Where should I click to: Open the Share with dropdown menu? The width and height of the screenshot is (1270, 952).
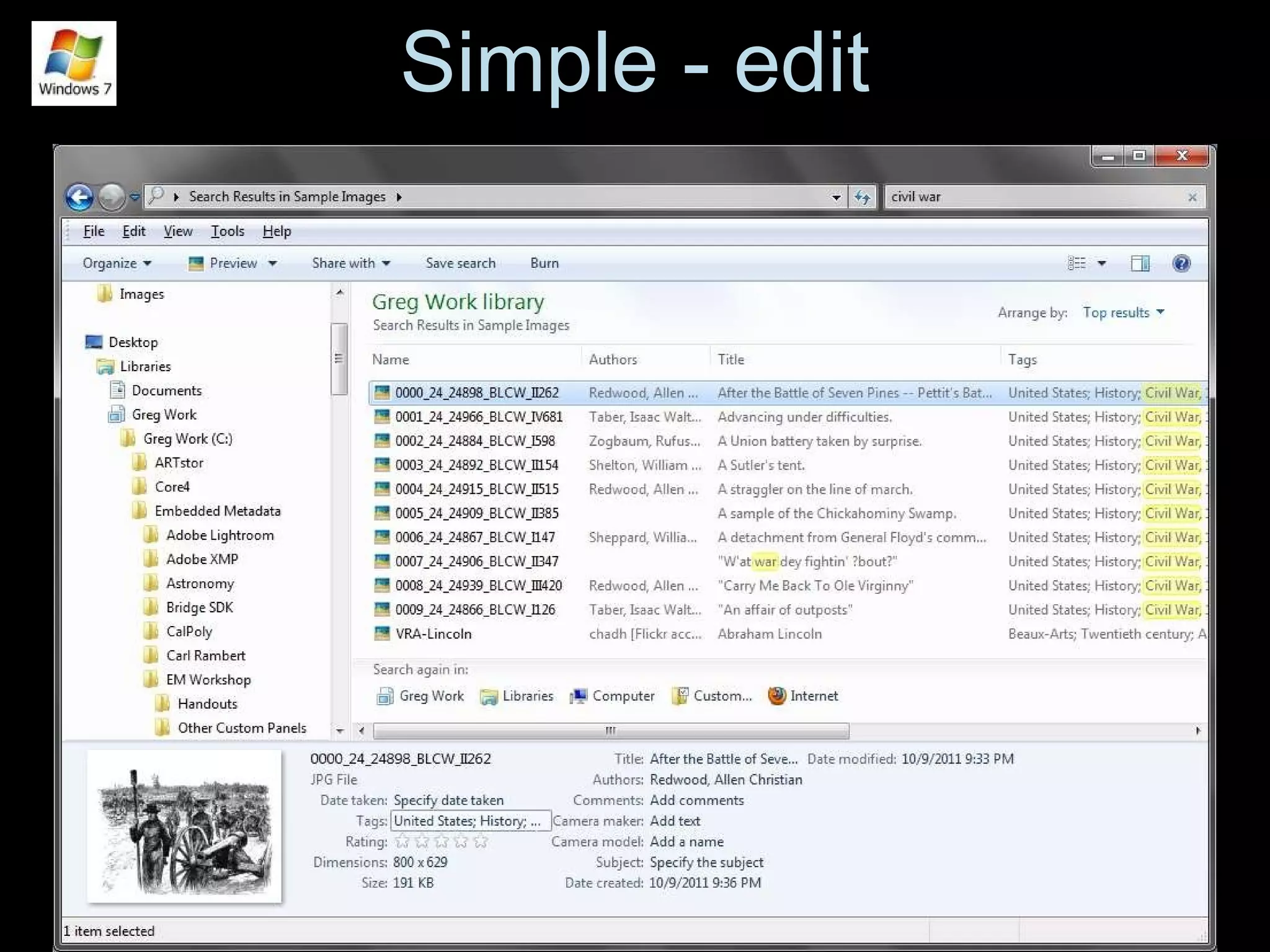click(351, 263)
